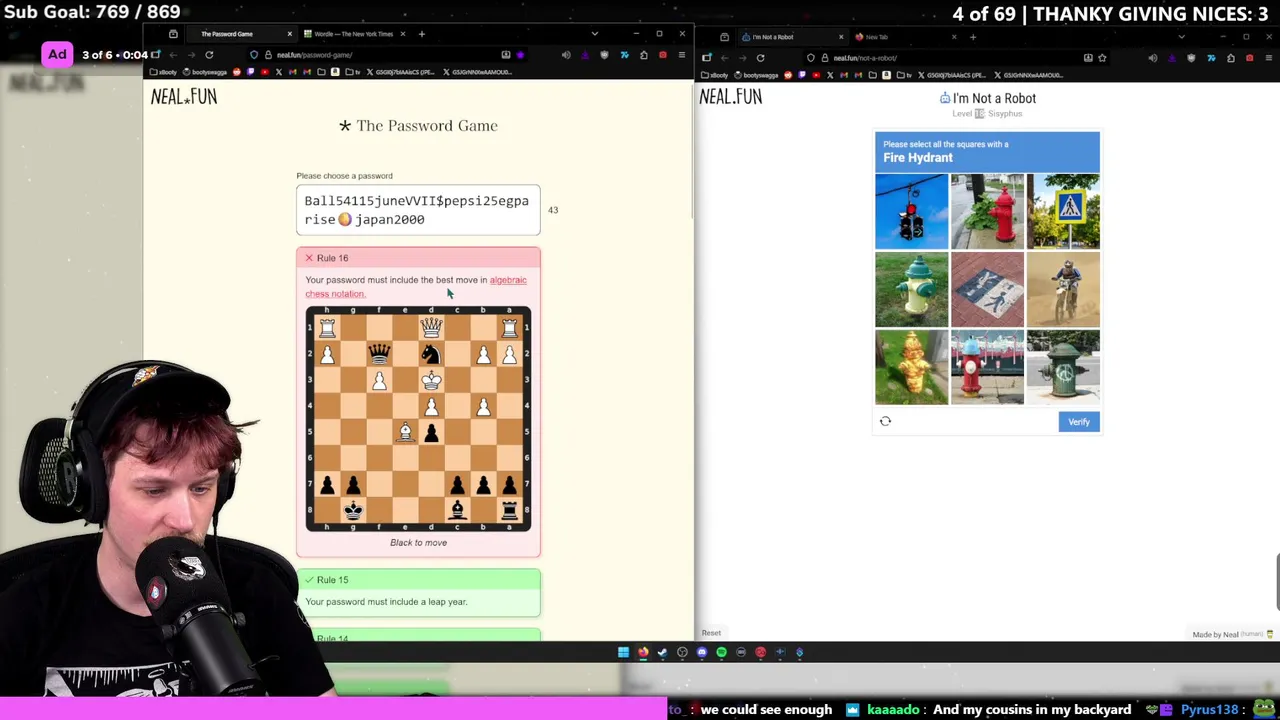Select the red fire hydrant top-middle tile
Screen dimensions: 1280x720
987,211
